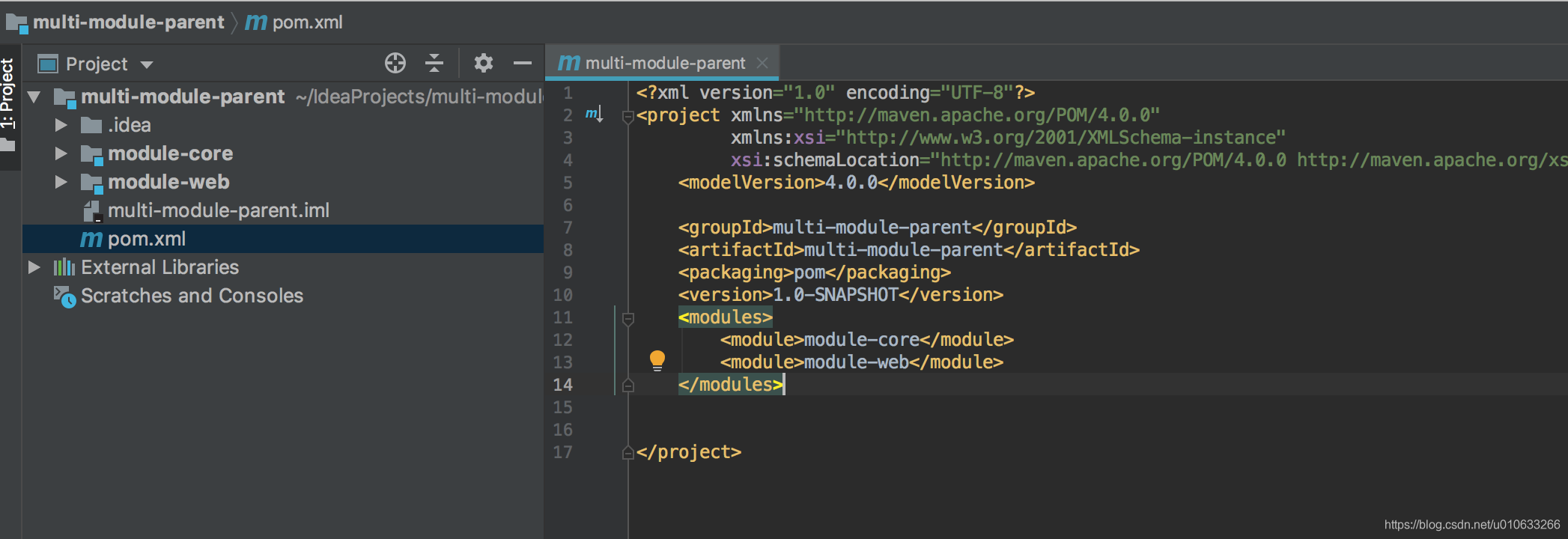
Task: Click the Maven icon in the editor tab
Action: pyautogui.click(x=569, y=63)
